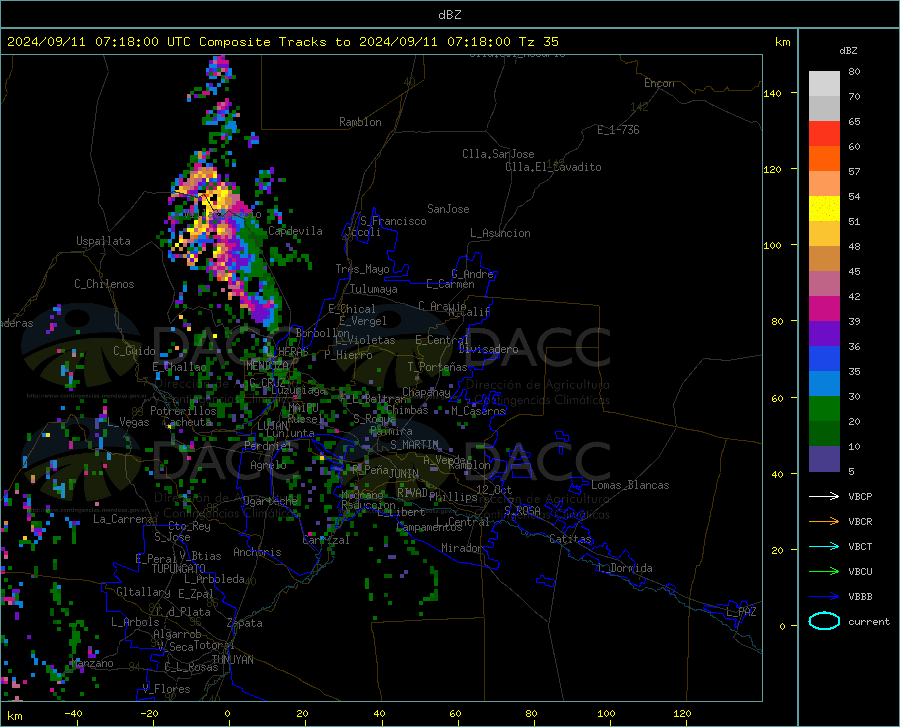Click the cyan VBCT arrow in legend

[x=824, y=546]
